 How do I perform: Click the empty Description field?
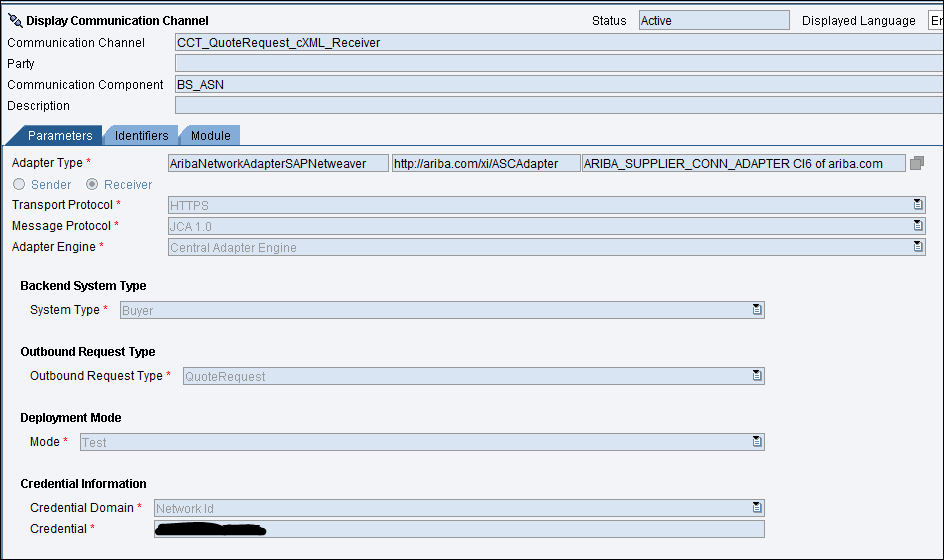coord(559,105)
